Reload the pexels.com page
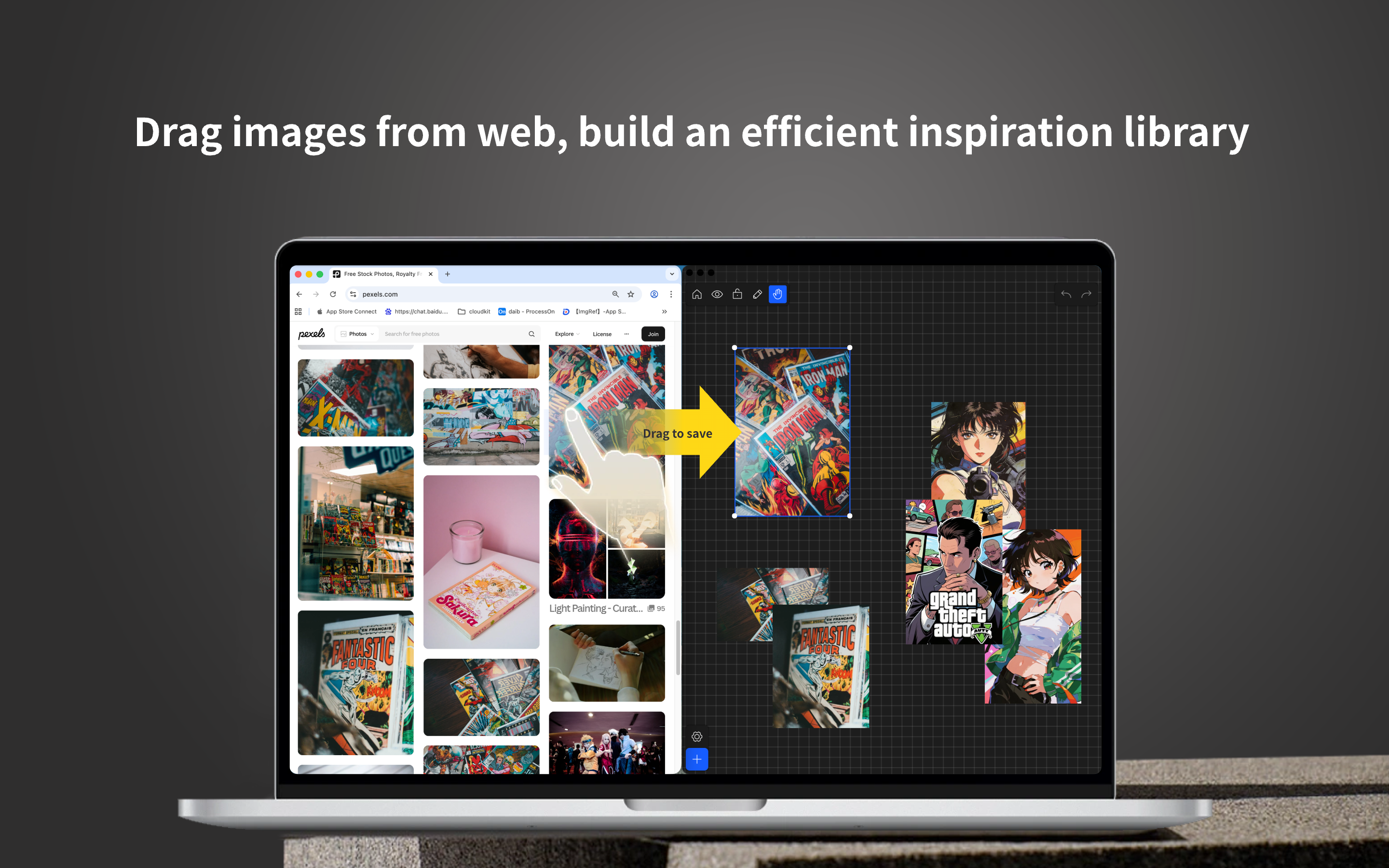 click(333, 294)
